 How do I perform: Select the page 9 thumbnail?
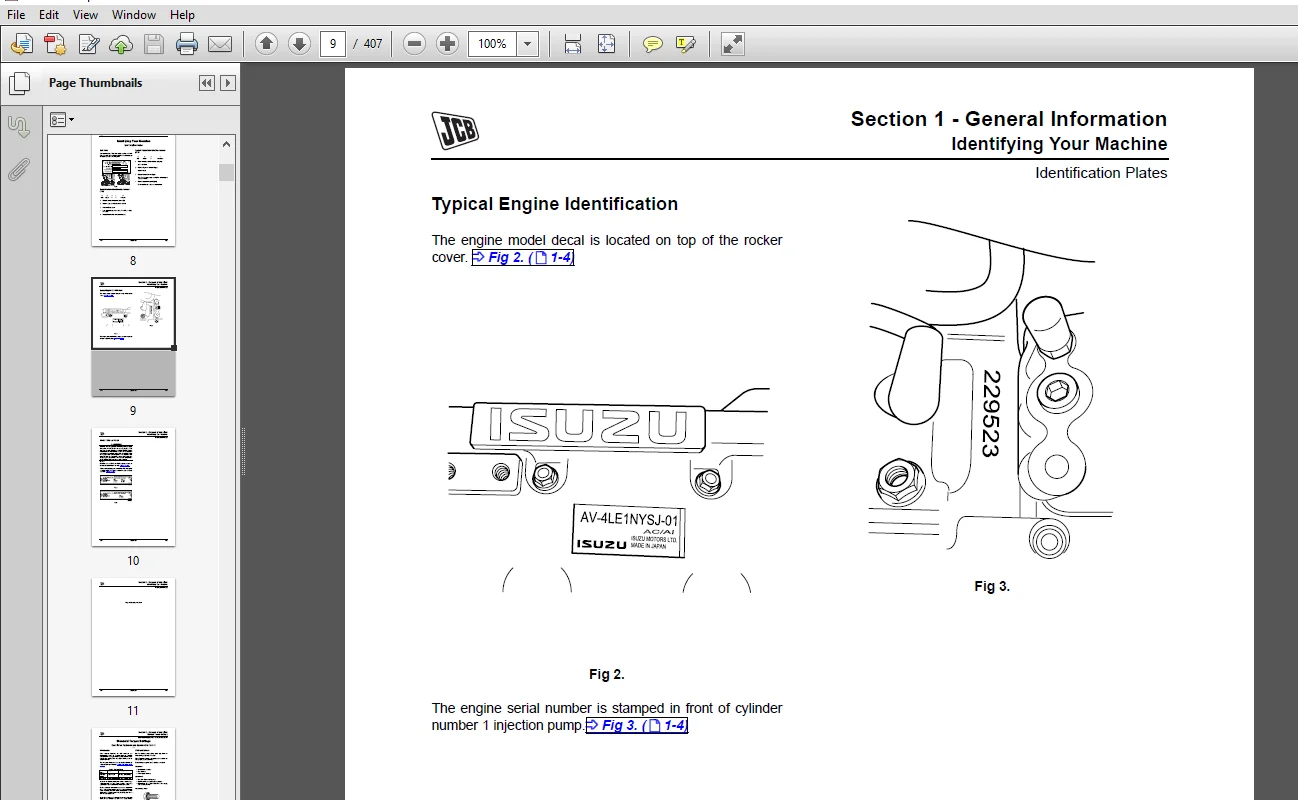click(133, 337)
